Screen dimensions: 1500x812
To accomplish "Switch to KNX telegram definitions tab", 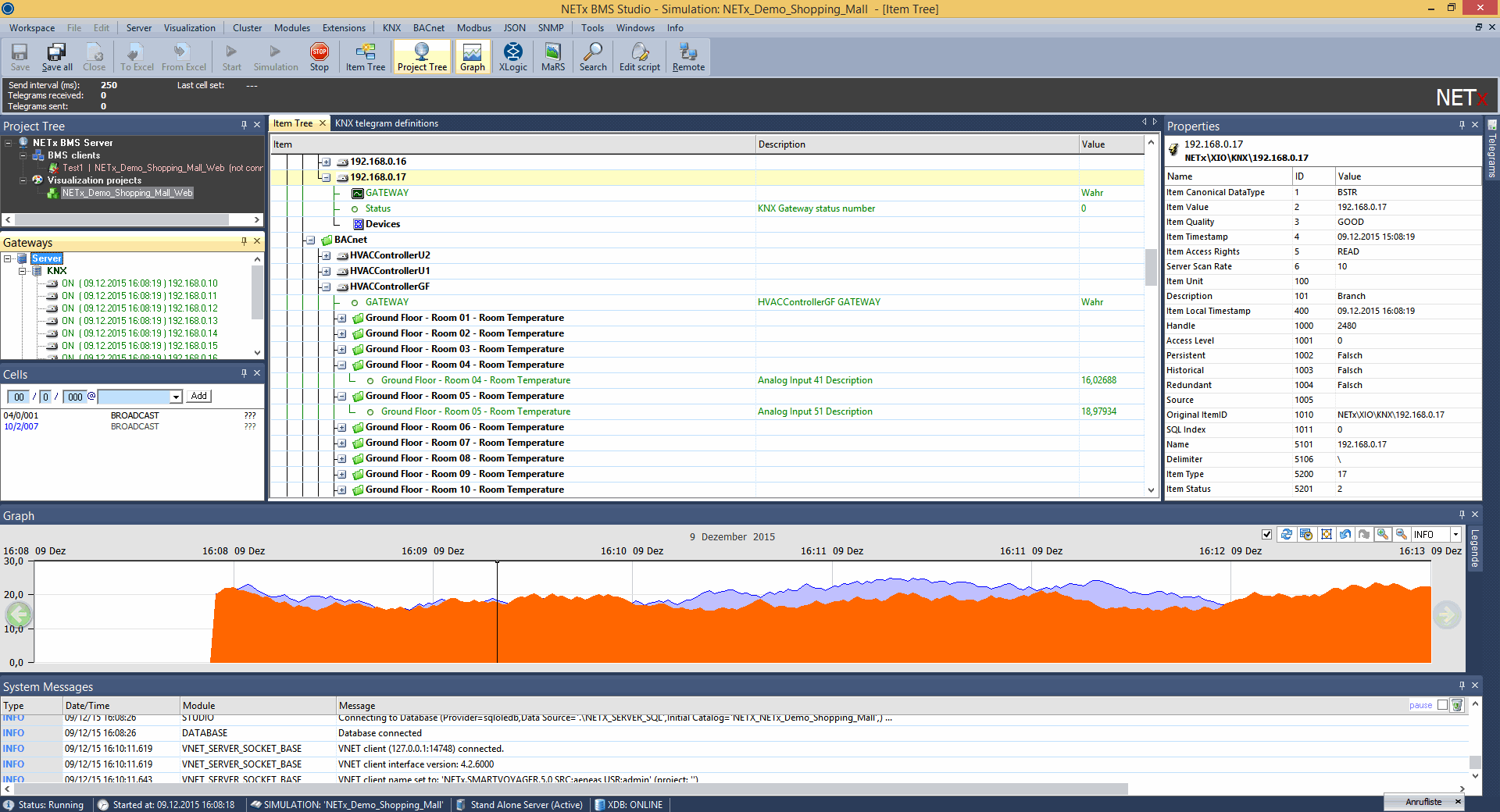I will point(387,123).
